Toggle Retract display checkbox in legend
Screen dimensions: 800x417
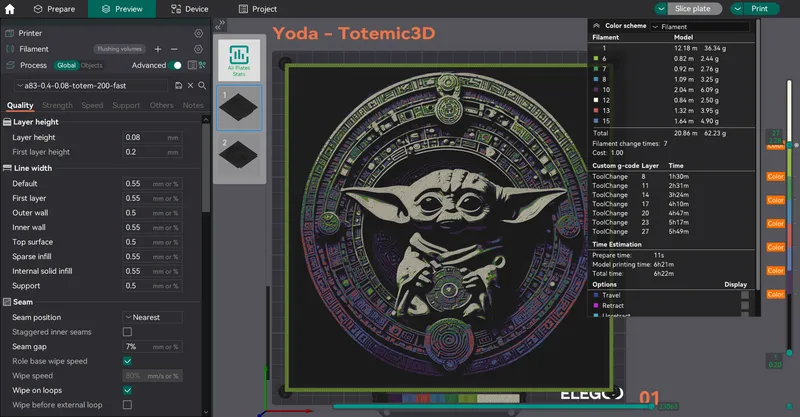pyautogui.click(x=745, y=305)
